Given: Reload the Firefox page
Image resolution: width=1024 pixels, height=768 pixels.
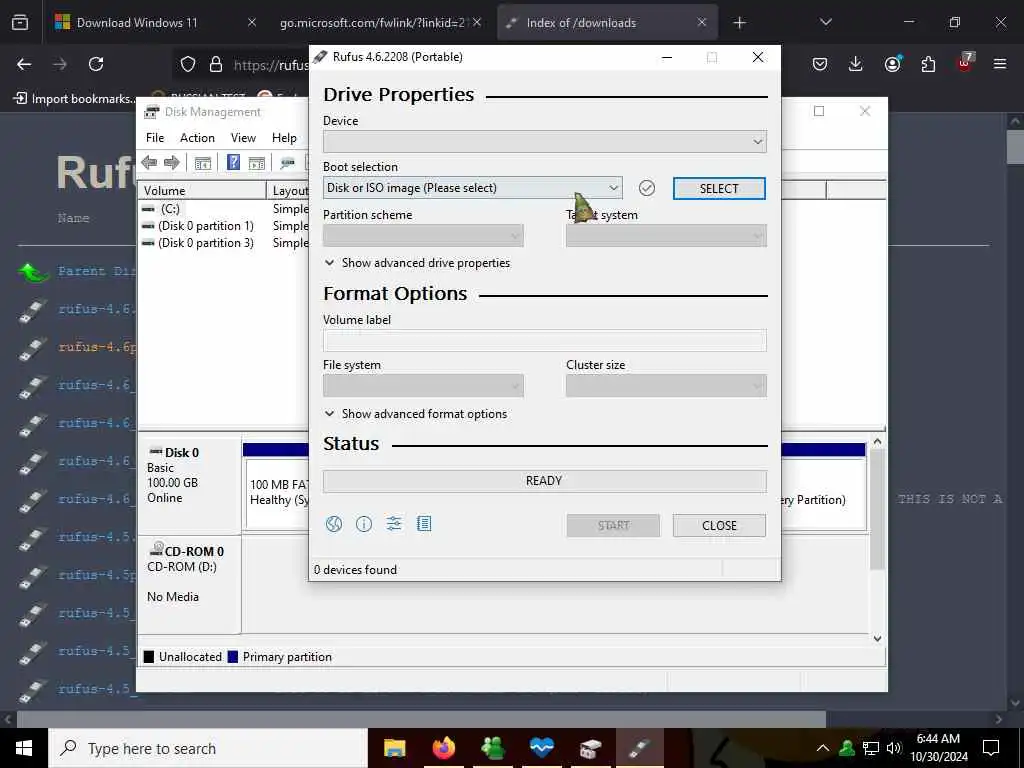Looking at the screenshot, I should pyautogui.click(x=96, y=64).
